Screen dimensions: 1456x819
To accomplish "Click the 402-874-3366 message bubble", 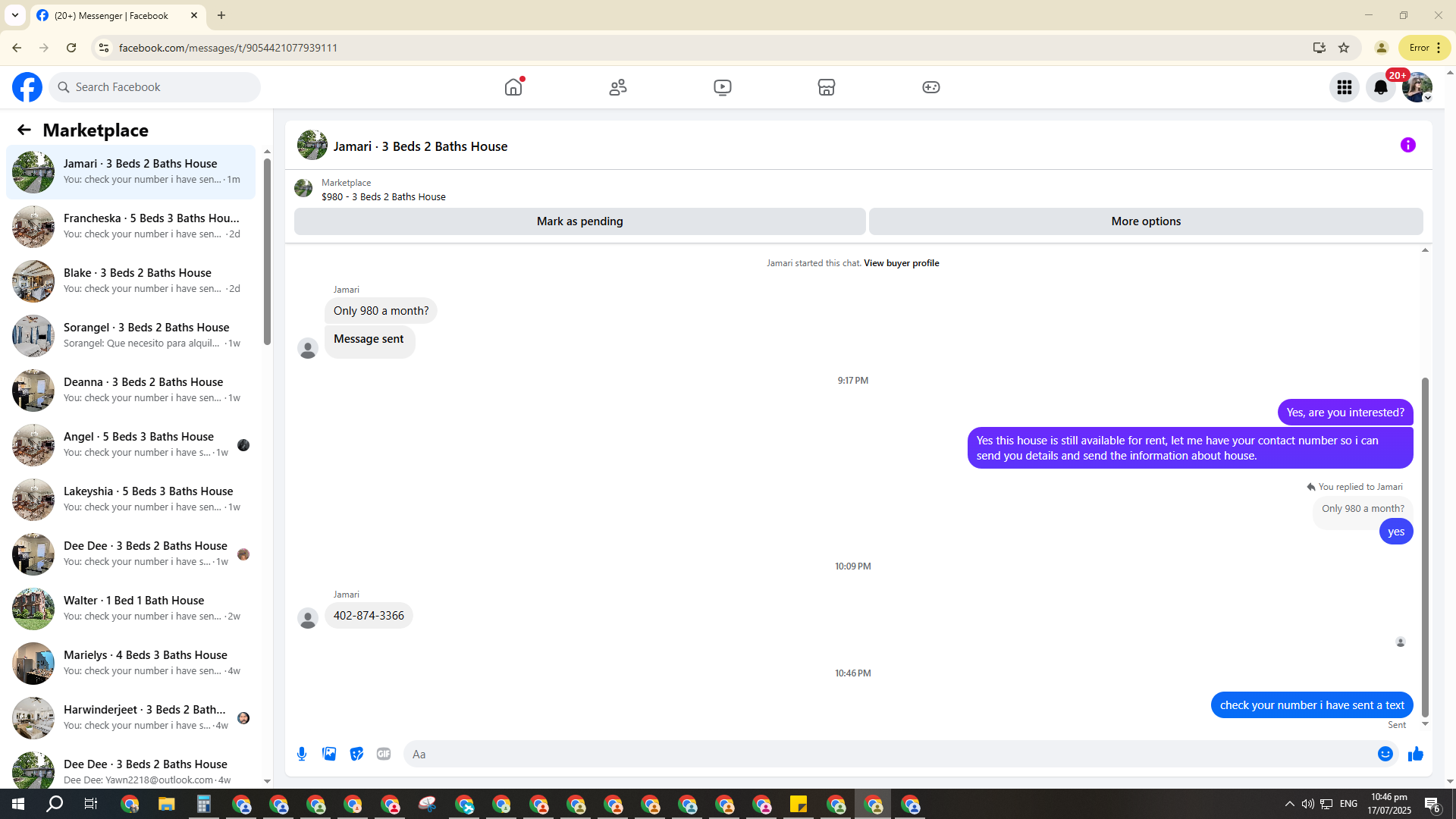I will tap(369, 616).
